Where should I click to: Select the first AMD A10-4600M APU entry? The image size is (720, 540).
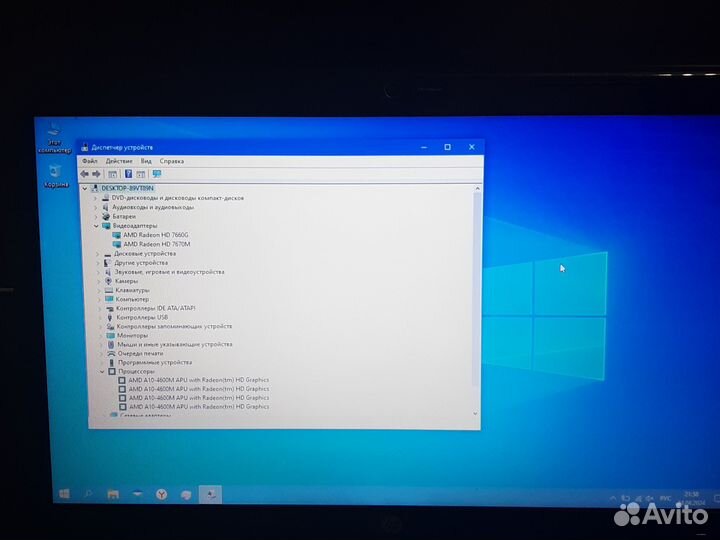(199, 380)
